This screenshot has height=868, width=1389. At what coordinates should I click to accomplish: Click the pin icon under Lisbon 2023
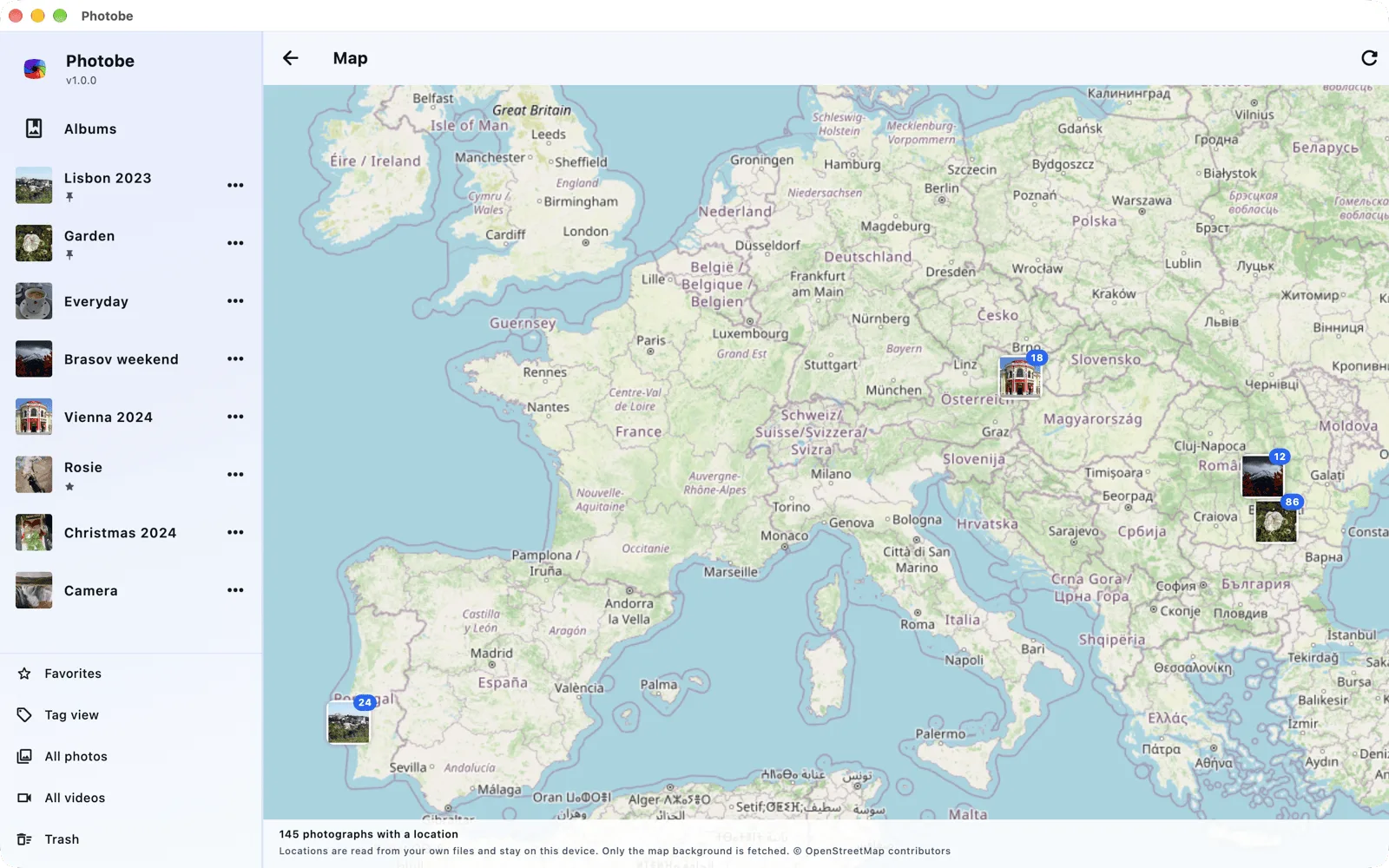(69, 197)
